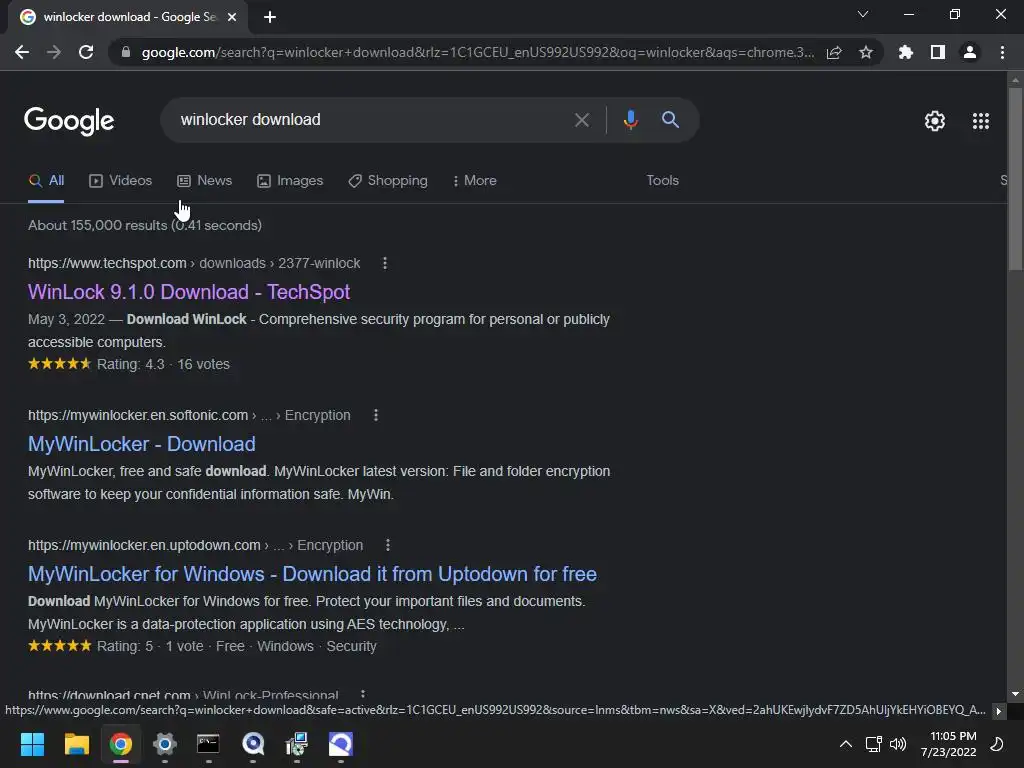Viewport: 1024px width, 768px height.
Task: Open Google quick settings gear
Action: 935,121
